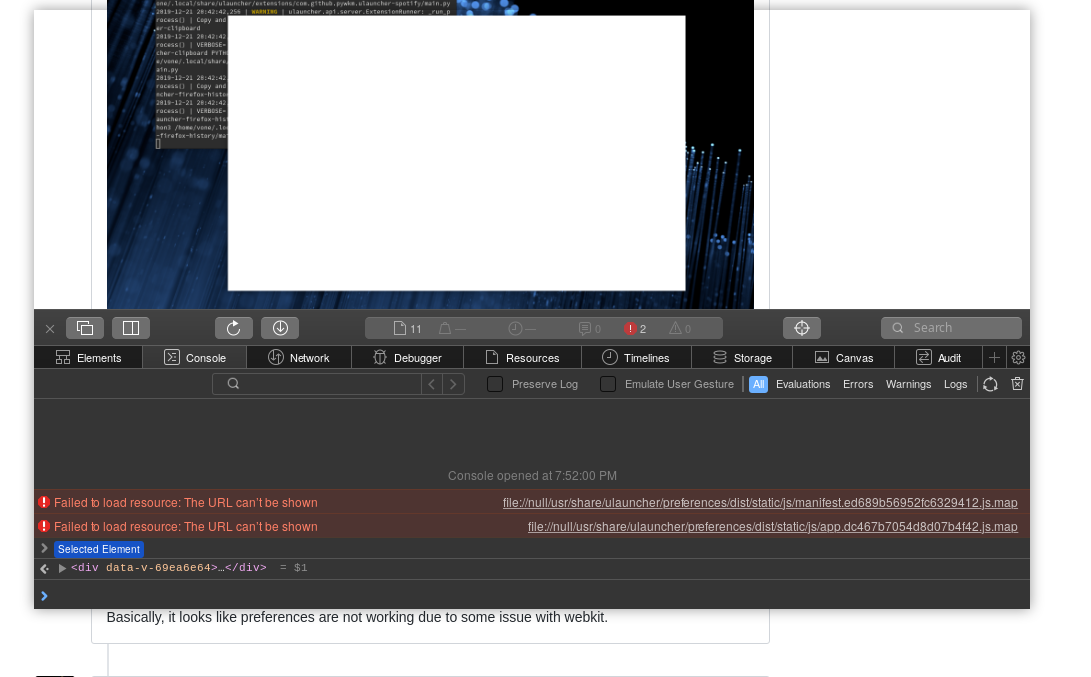
Task: Expand the div data-v-69ea6e64 element entry
Action: (x=62, y=568)
